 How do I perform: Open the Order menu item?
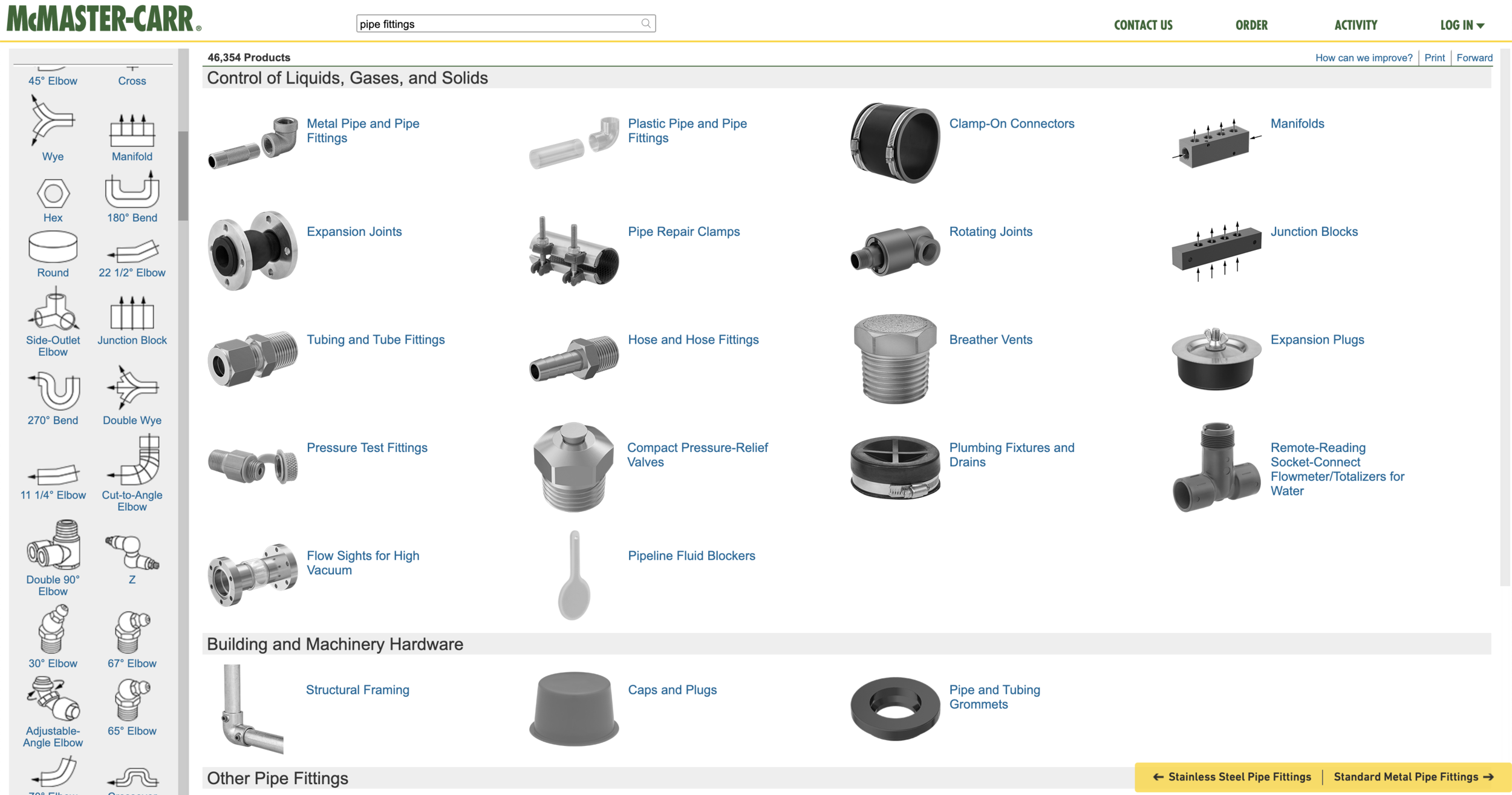point(1251,25)
